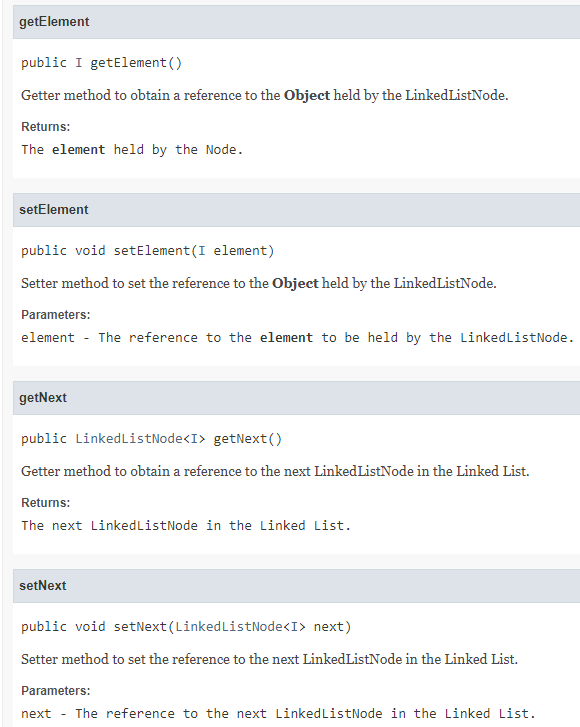This screenshot has height=727, width=580.
Task: Click the parameter type I in setElement signature
Action: pos(201,251)
